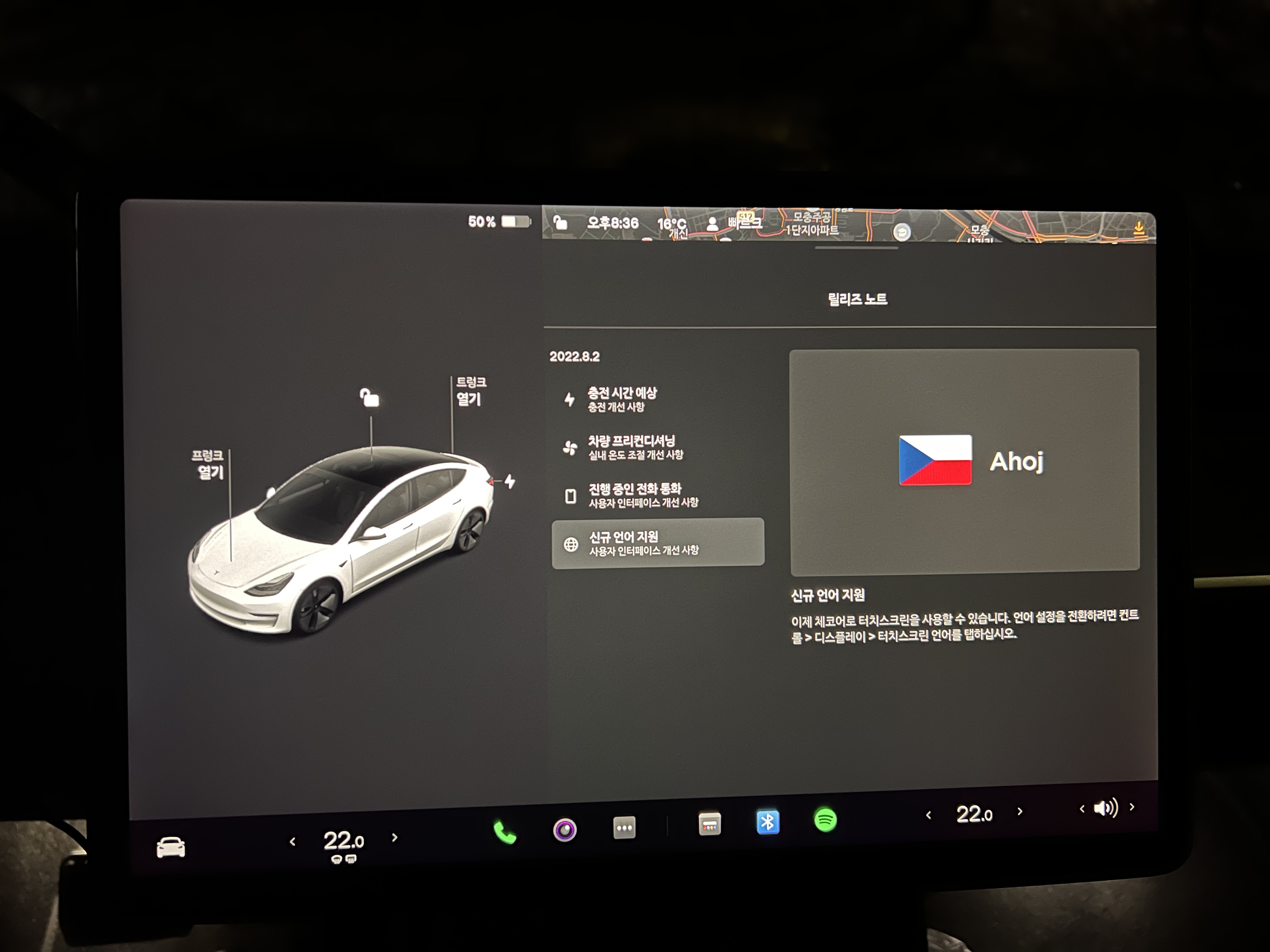The image size is (1270, 952).
Task: Increase the driver temperature with right chevron
Action: click(394, 838)
